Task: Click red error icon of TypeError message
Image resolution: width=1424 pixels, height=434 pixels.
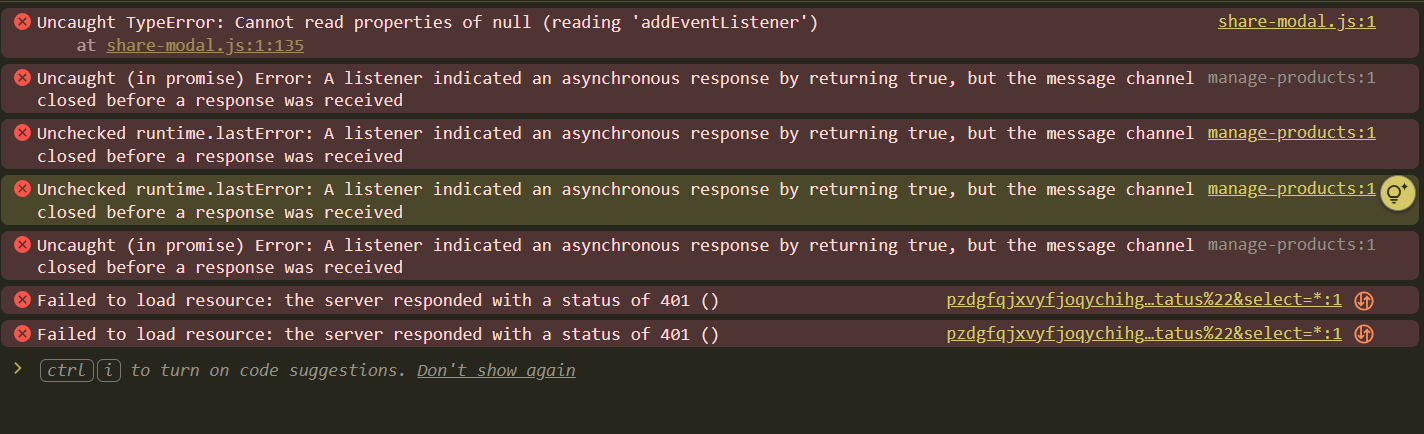Action: (x=23, y=22)
